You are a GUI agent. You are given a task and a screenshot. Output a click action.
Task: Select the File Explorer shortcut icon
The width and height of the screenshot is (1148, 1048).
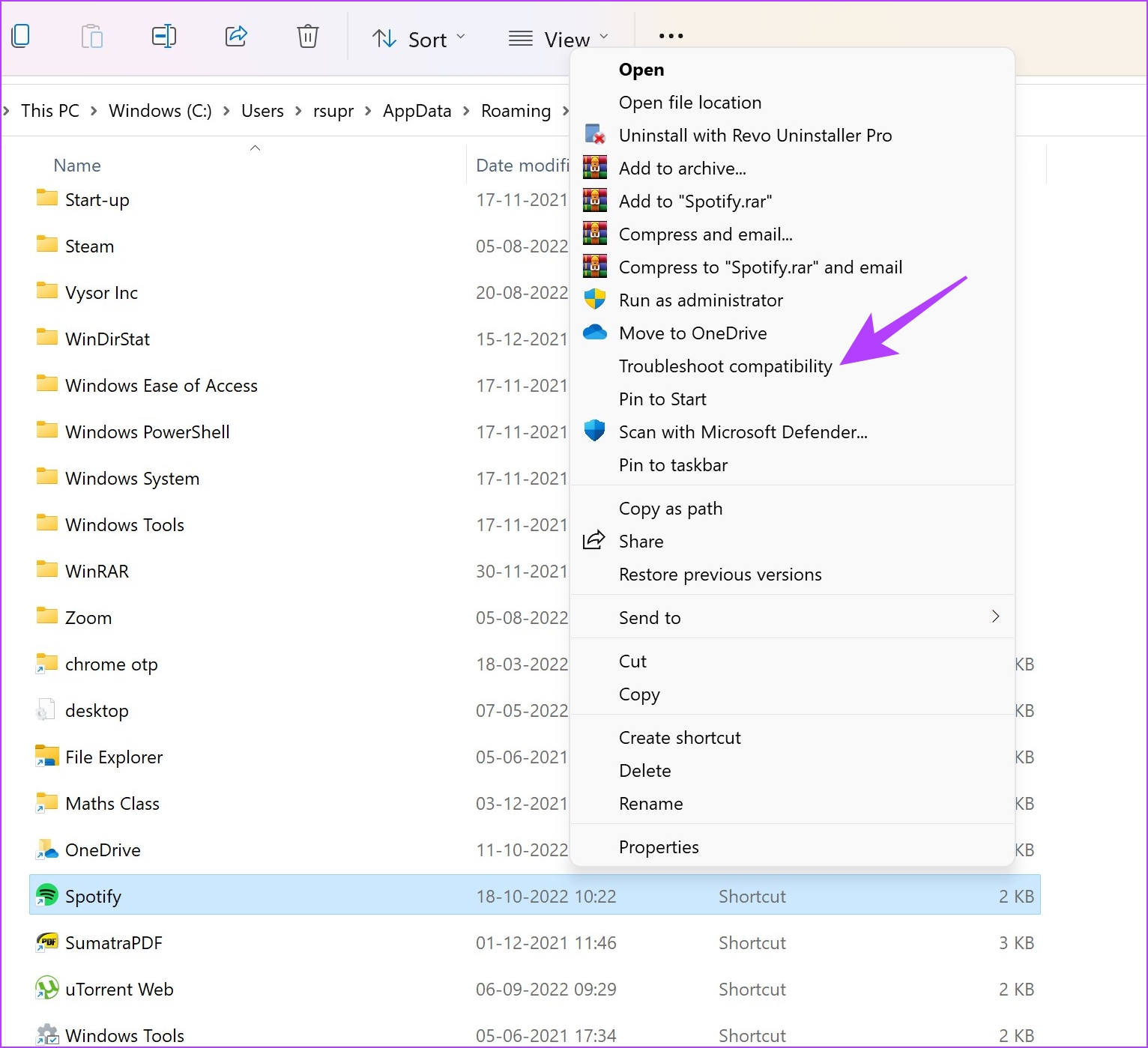tap(46, 757)
